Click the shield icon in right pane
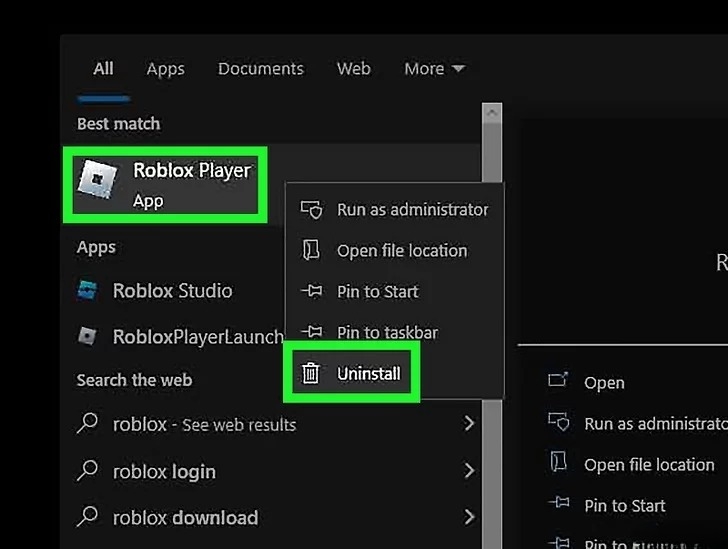 tap(559, 422)
